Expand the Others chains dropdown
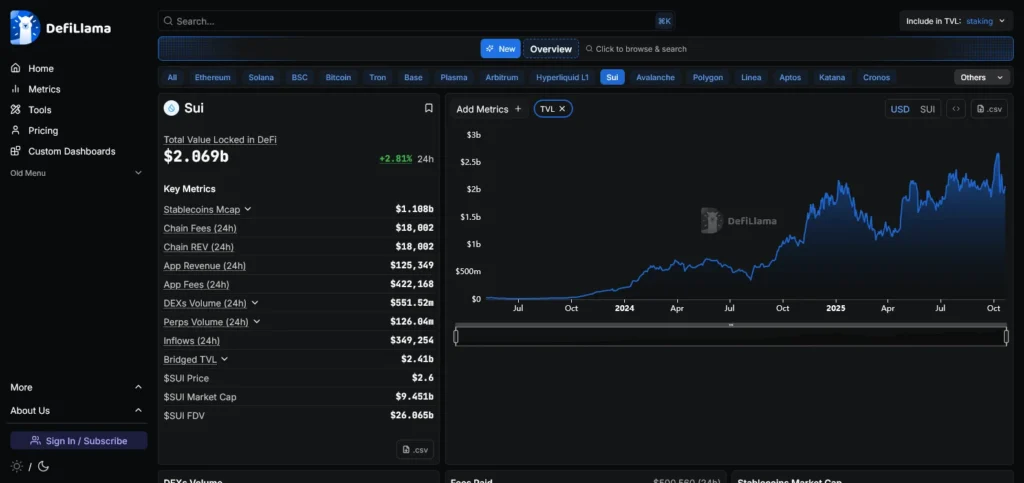The height and width of the screenshot is (483, 1024). tap(980, 77)
